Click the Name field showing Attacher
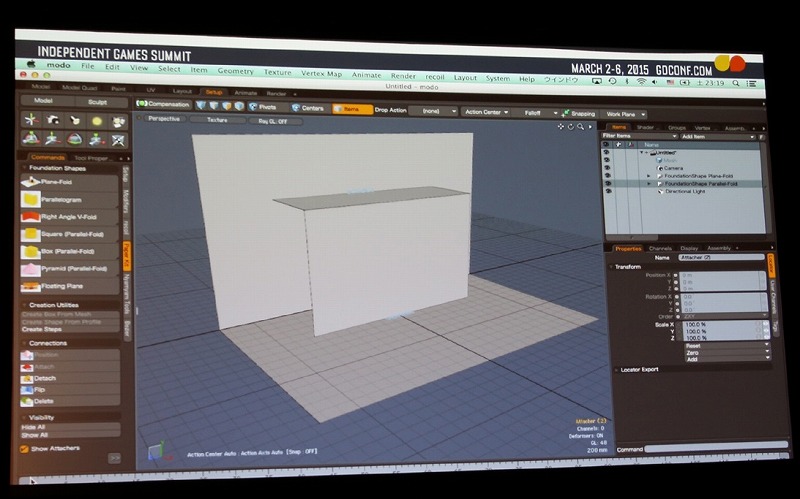Viewport: 800px width, 499px height. tap(721, 258)
